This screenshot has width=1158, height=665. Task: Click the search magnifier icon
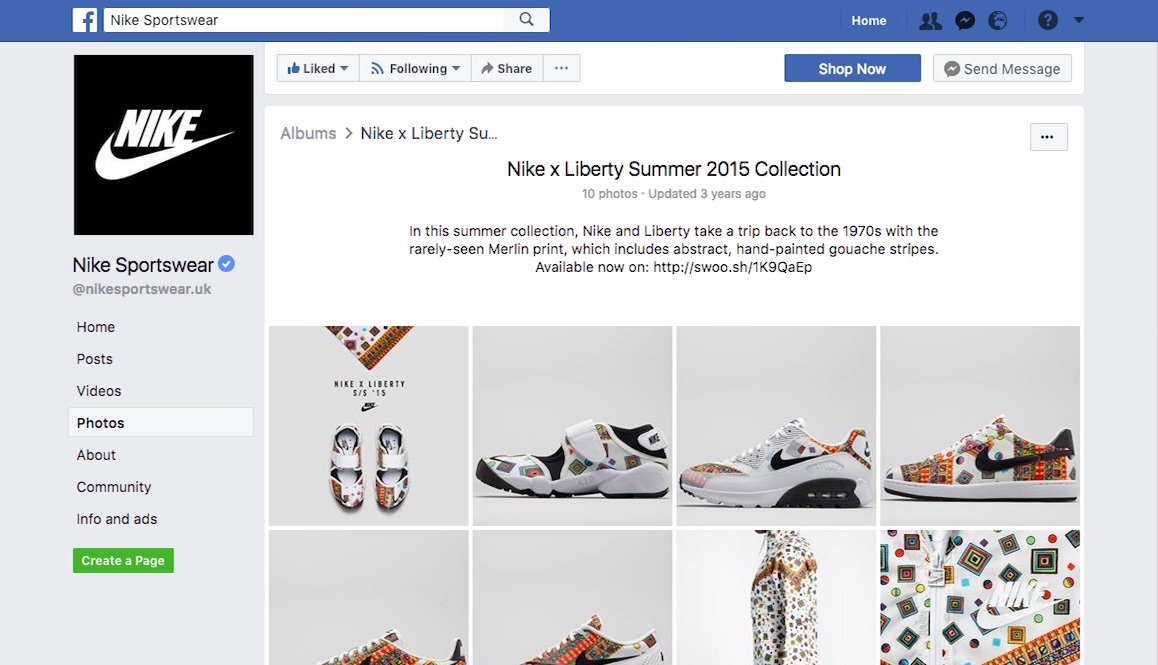(x=526, y=20)
